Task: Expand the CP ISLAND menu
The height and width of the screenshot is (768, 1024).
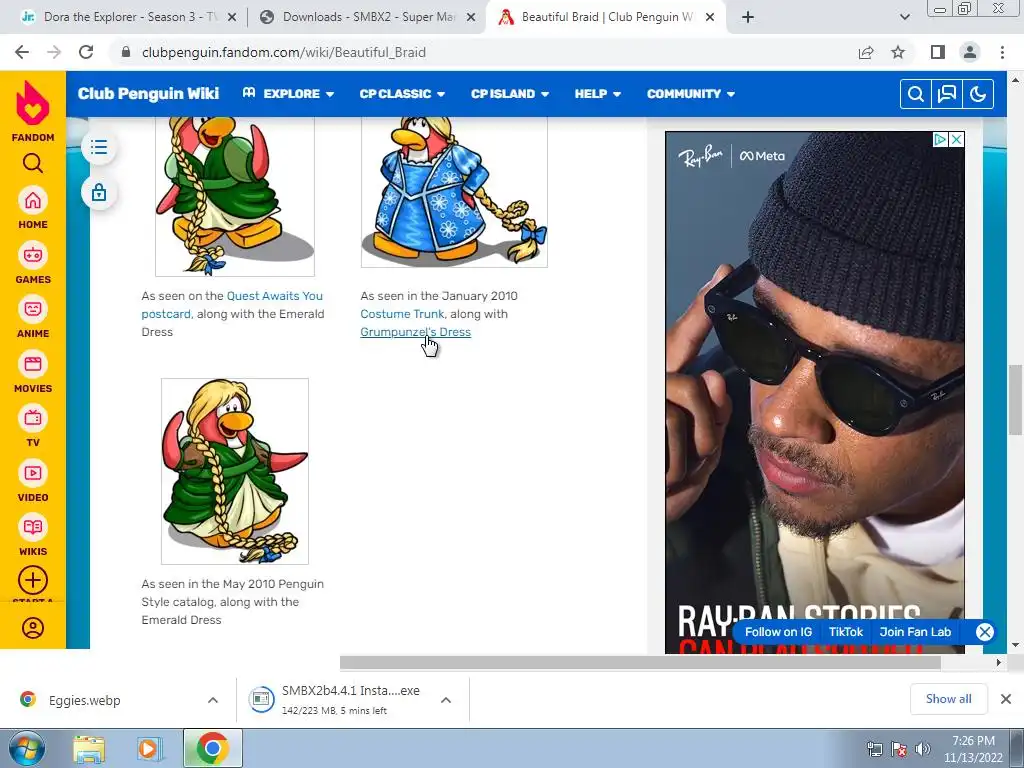Action: pyautogui.click(x=509, y=94)
